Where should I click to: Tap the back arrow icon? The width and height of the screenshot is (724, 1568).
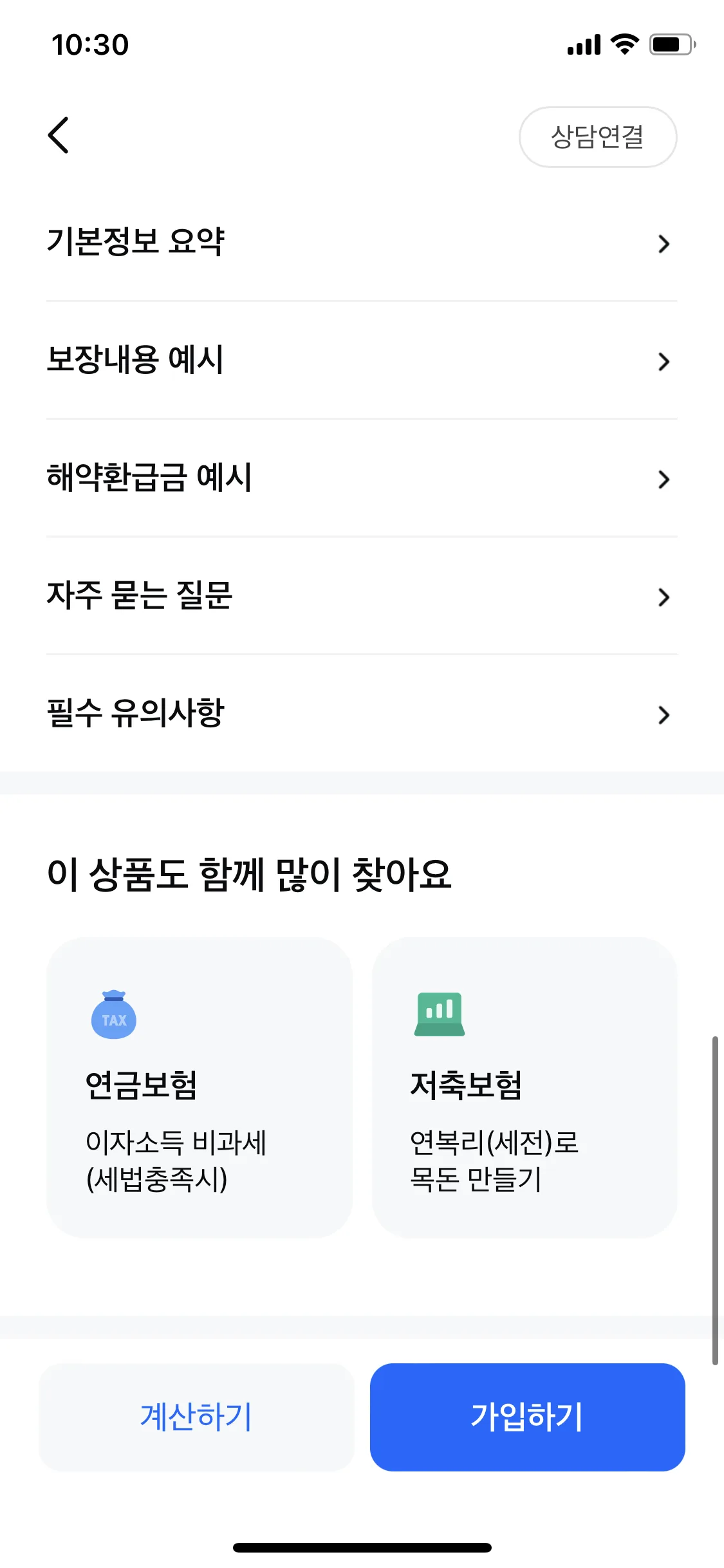tap(59, 135)
